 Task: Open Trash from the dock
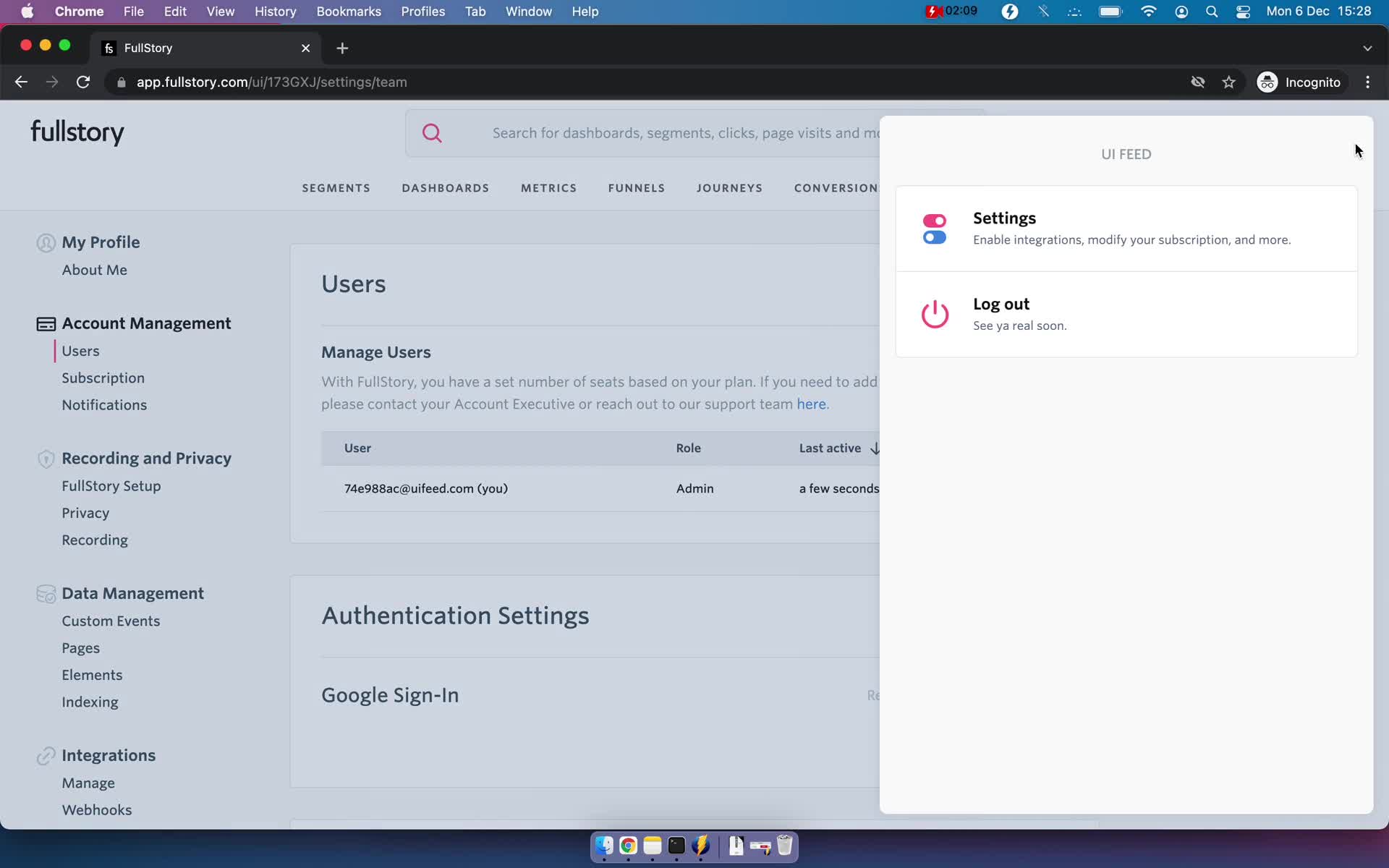tap(785, 846)
